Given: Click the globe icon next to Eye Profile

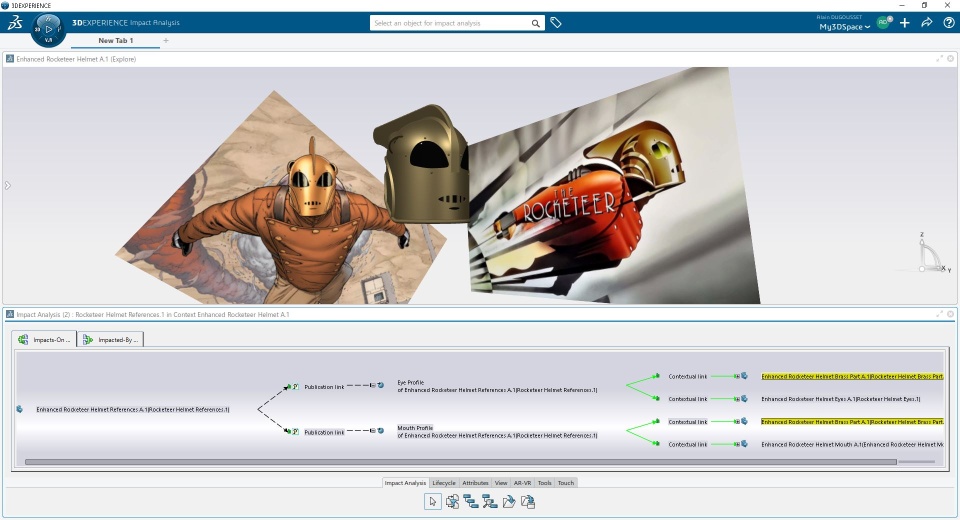Looking at the screenshot, I should (381, 385).
